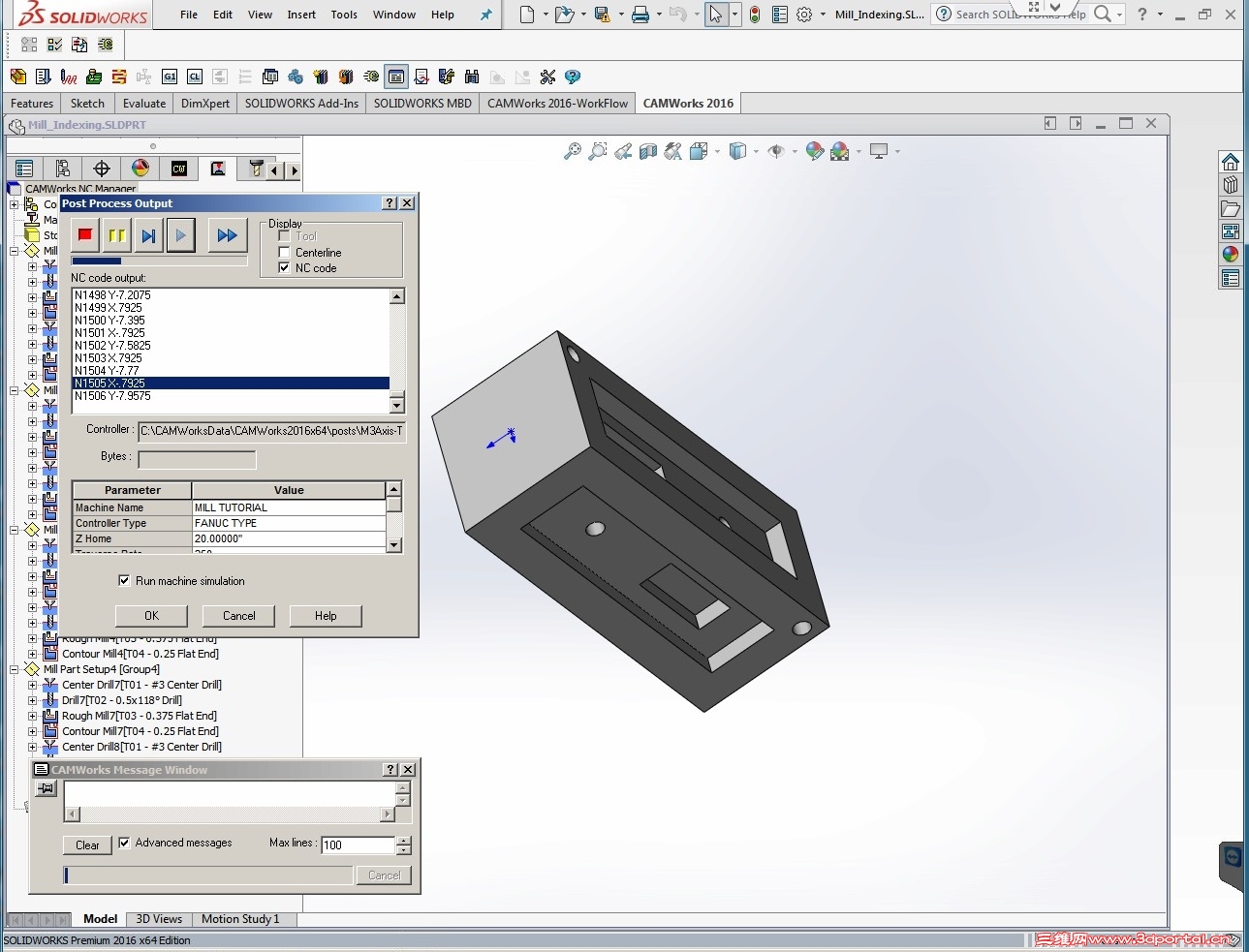
Task: Click the Edit Appearance icon in view toolbar
Action: click(x=814, y=151)
